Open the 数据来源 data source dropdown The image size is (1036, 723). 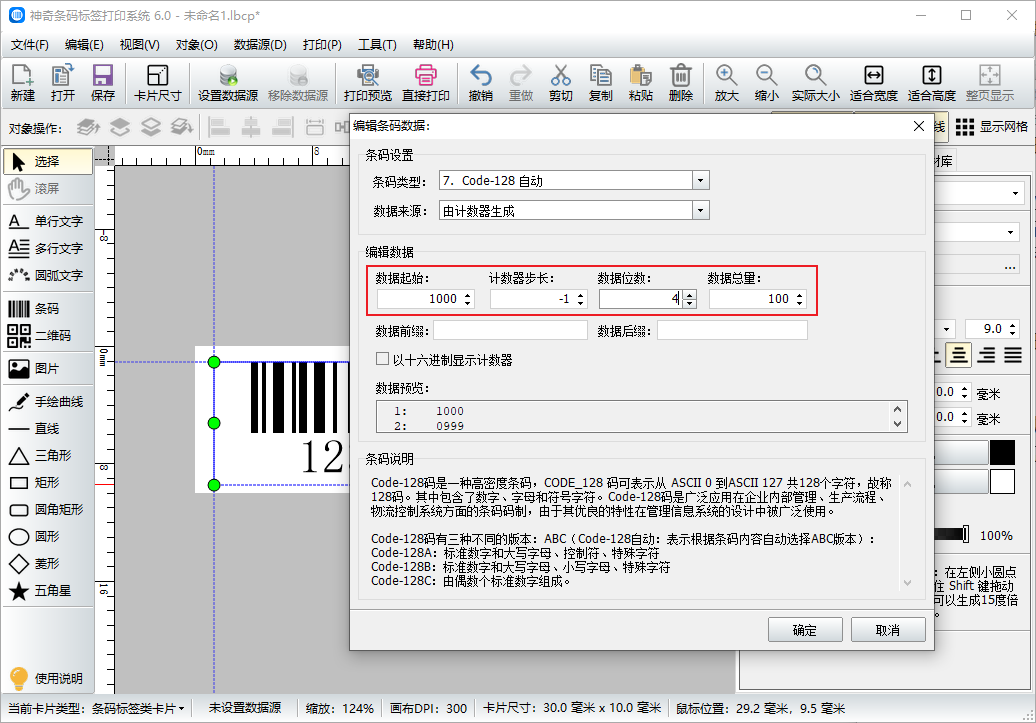pos(700,211)
